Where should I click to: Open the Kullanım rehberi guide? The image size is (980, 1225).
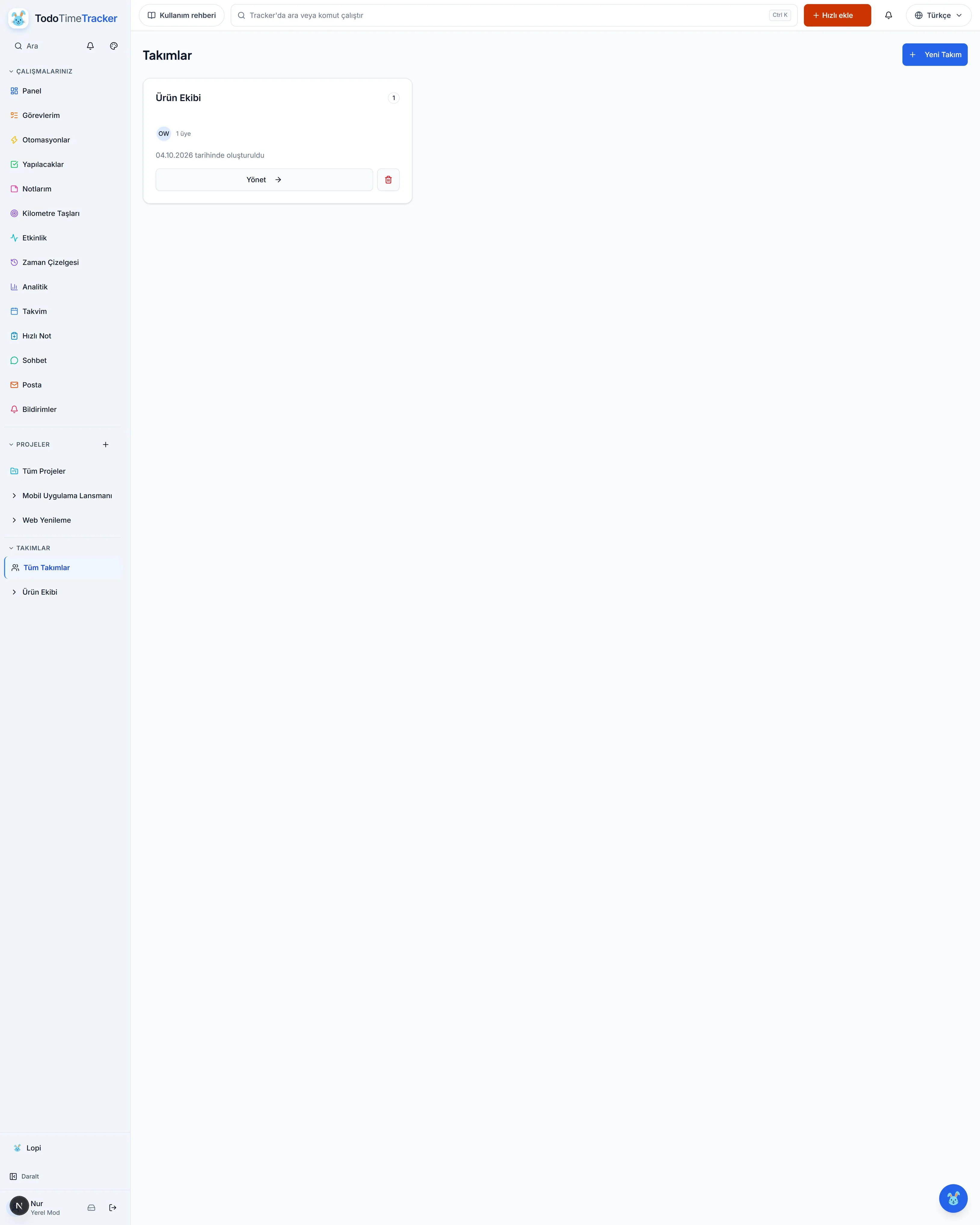[x=182, y=15]
